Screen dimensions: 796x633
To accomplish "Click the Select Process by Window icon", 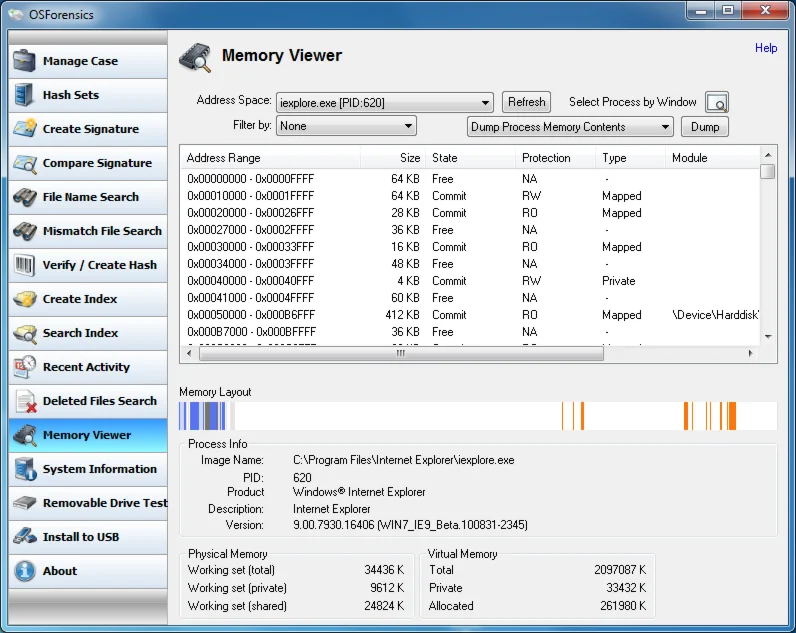I will pos(716,102).
